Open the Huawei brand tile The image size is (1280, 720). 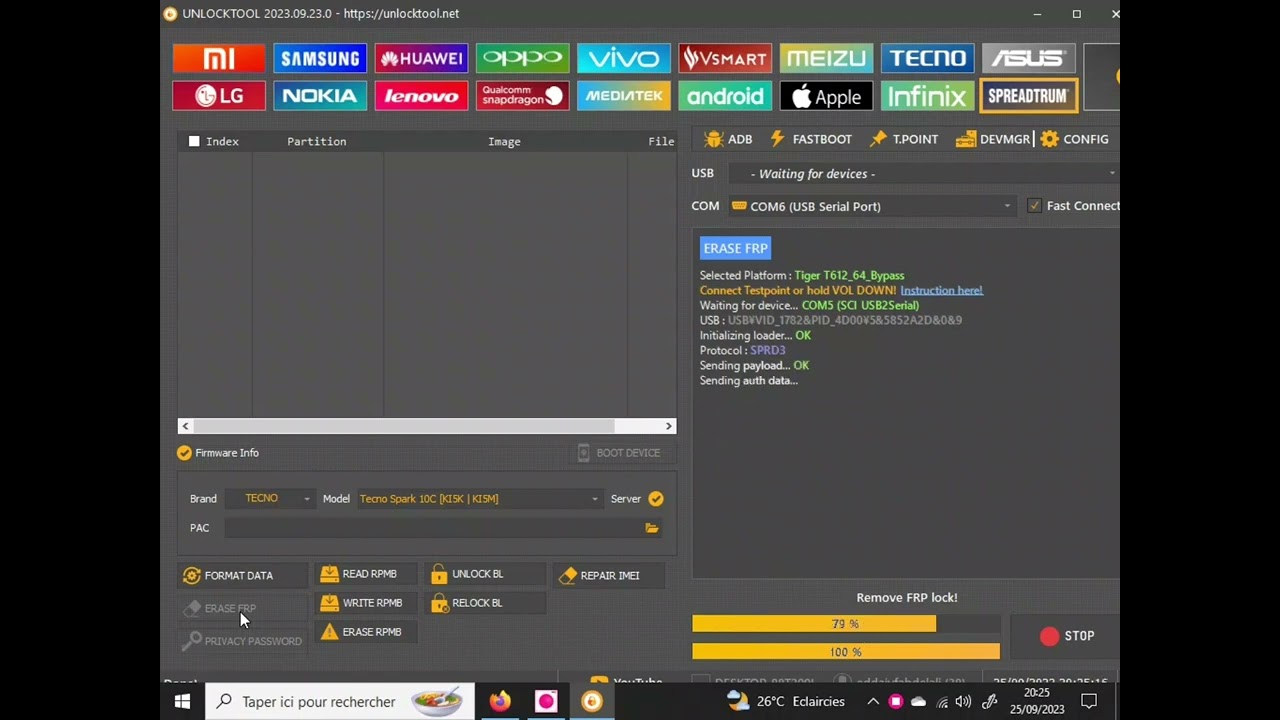pos(421,59)
